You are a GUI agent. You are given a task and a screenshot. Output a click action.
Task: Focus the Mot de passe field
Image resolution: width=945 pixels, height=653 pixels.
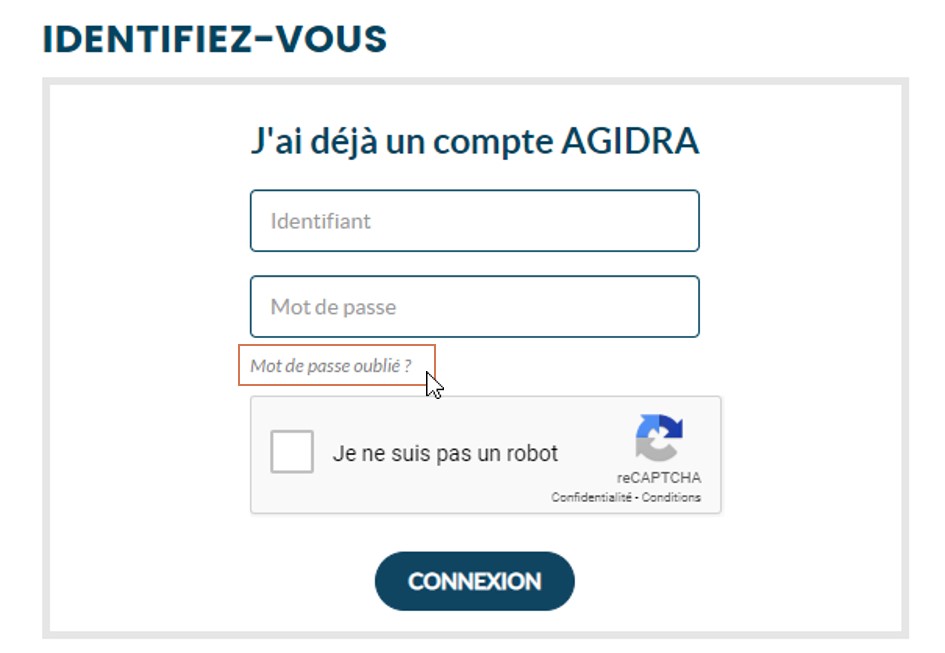474,307
